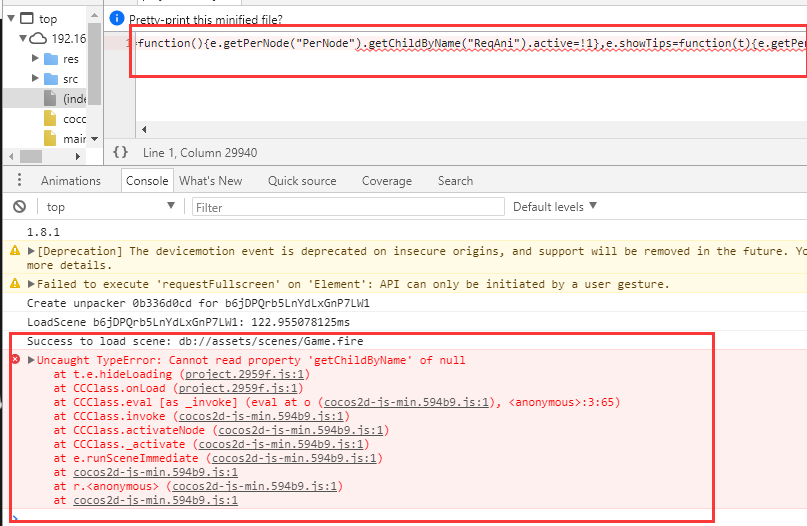The width and height of the screenshot is (807, 526).
Task: Expand the Uncaught TypeError message
Action: (x=31, y=360)
